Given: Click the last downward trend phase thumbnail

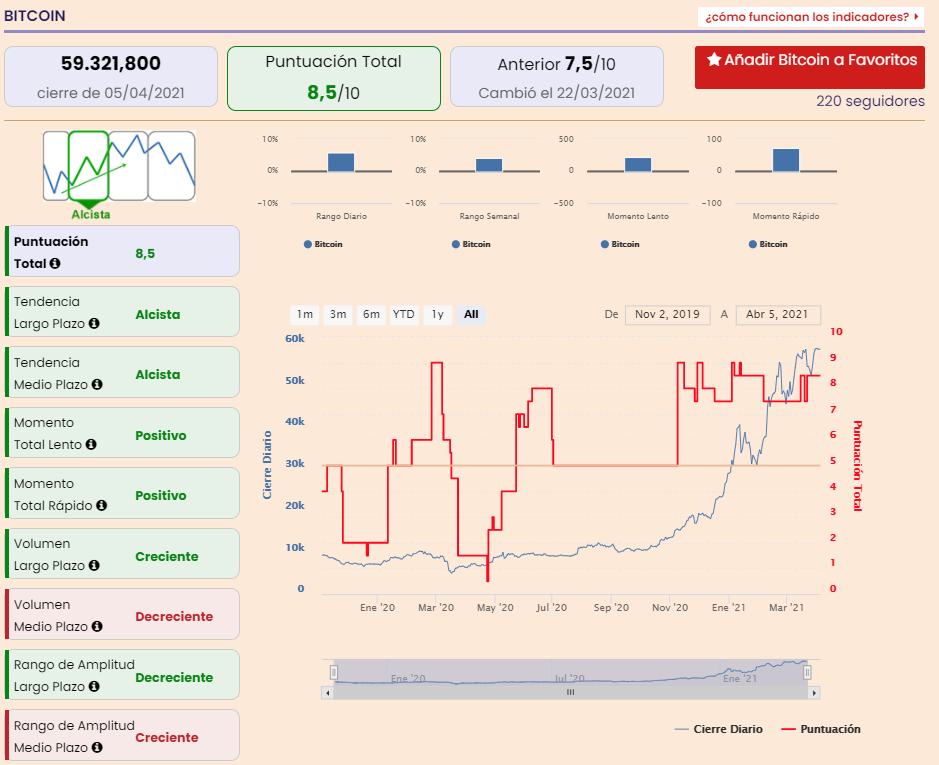Looking at the screenshot, I should point(172,166).
